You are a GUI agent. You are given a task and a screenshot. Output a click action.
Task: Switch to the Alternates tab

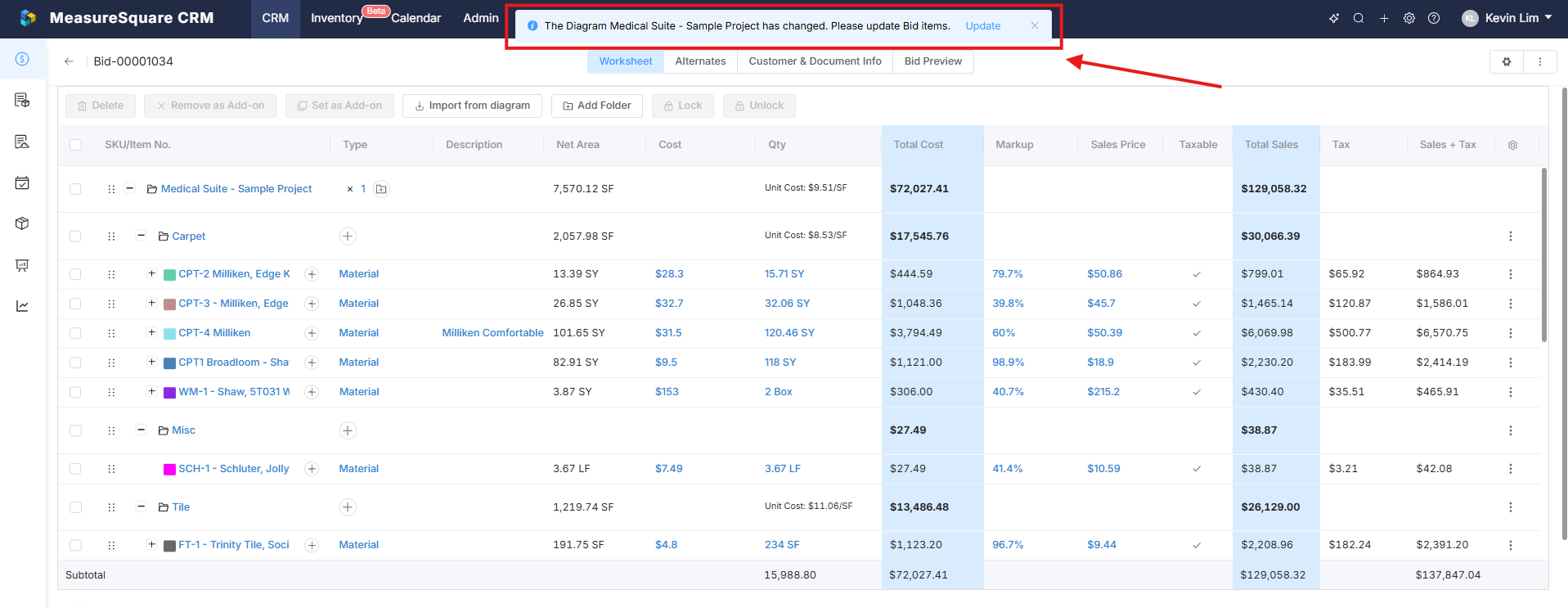pyautogui.click(x=701, y=61)
